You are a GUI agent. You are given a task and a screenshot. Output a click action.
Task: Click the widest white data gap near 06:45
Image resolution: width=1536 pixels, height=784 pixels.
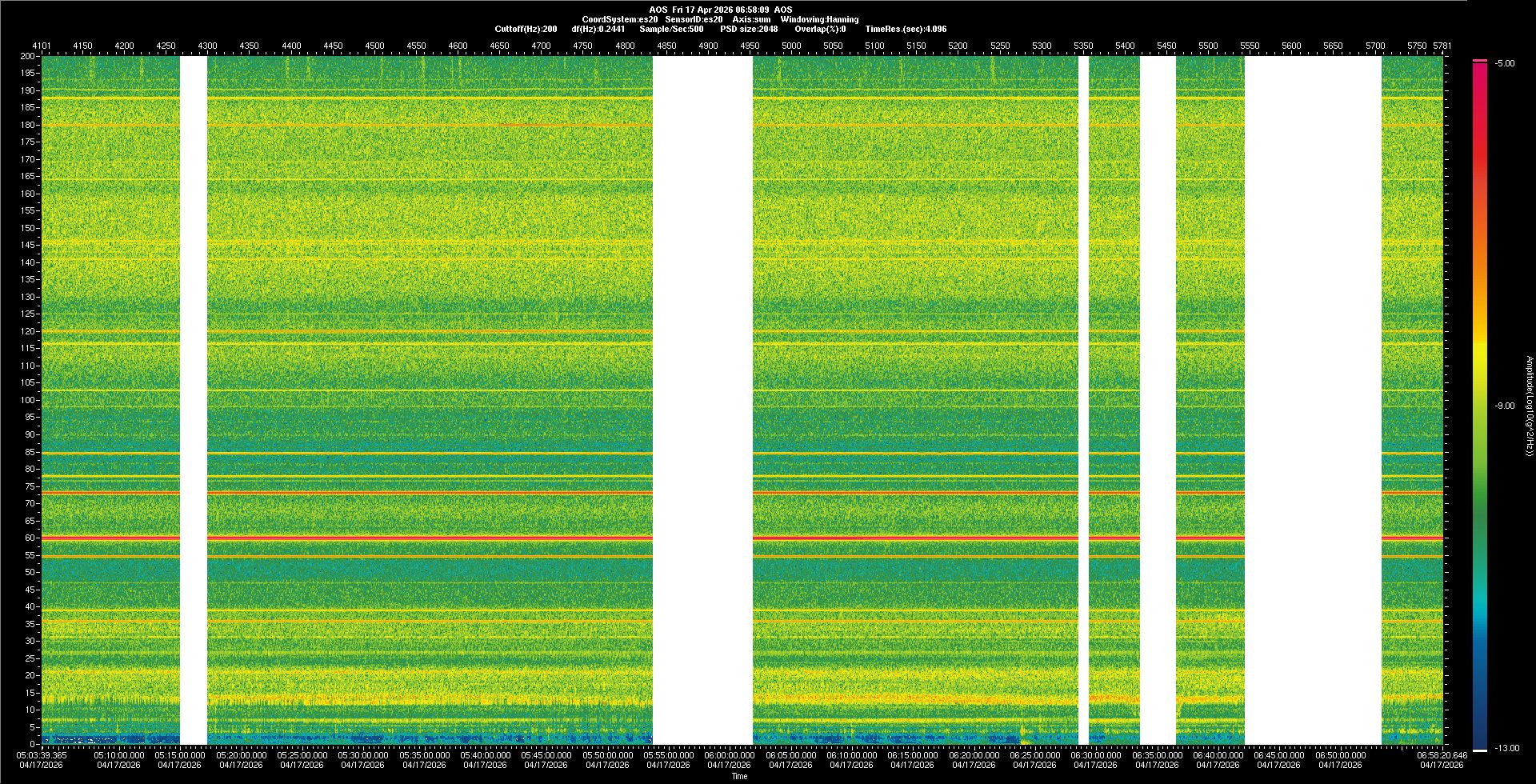click(1313, 400)
